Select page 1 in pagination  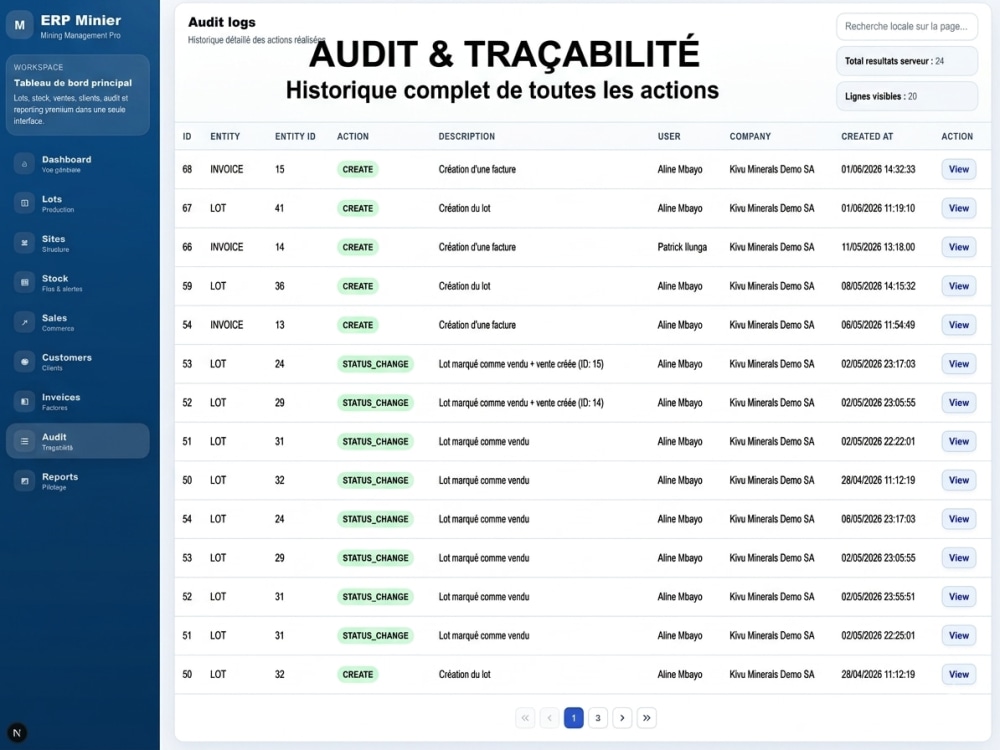(x=573, y=718)
